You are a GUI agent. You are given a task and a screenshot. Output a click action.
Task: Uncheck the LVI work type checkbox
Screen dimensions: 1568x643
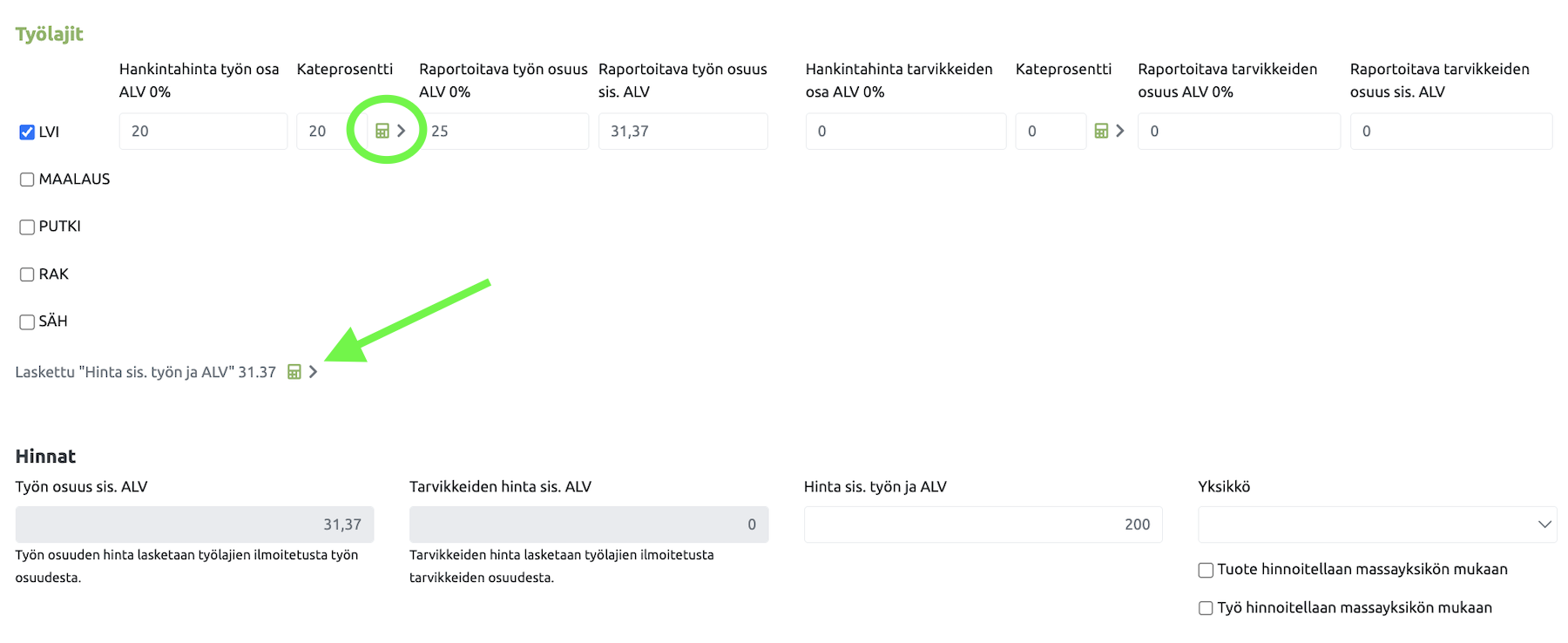click(27, 132)
